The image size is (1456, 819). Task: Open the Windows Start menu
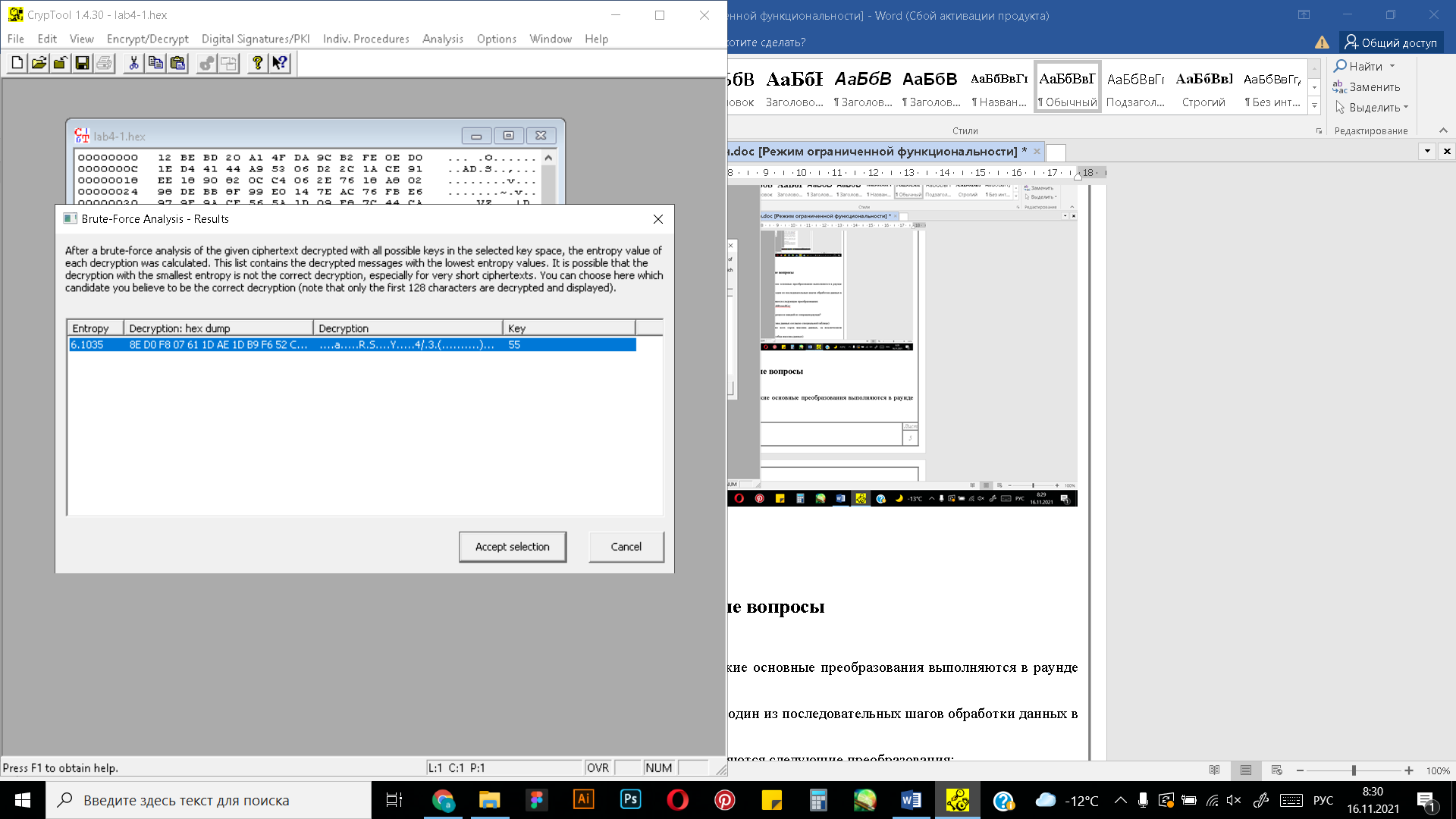(x=22, y=800)
